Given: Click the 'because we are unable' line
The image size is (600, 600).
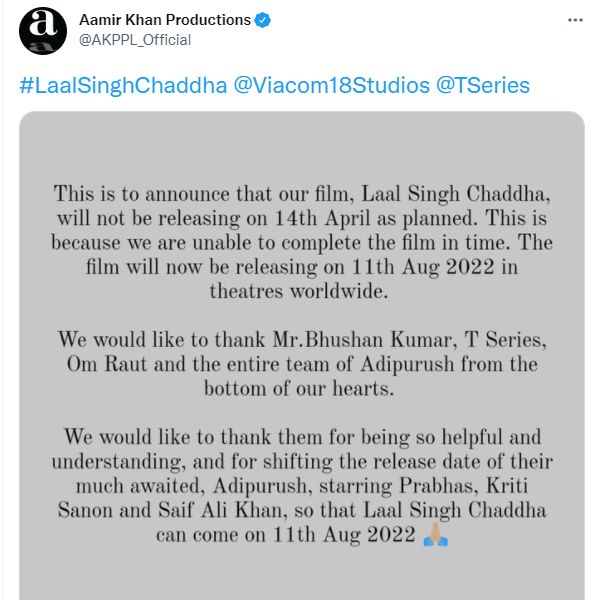Looking at the screenshot, I should coord(302,242).
